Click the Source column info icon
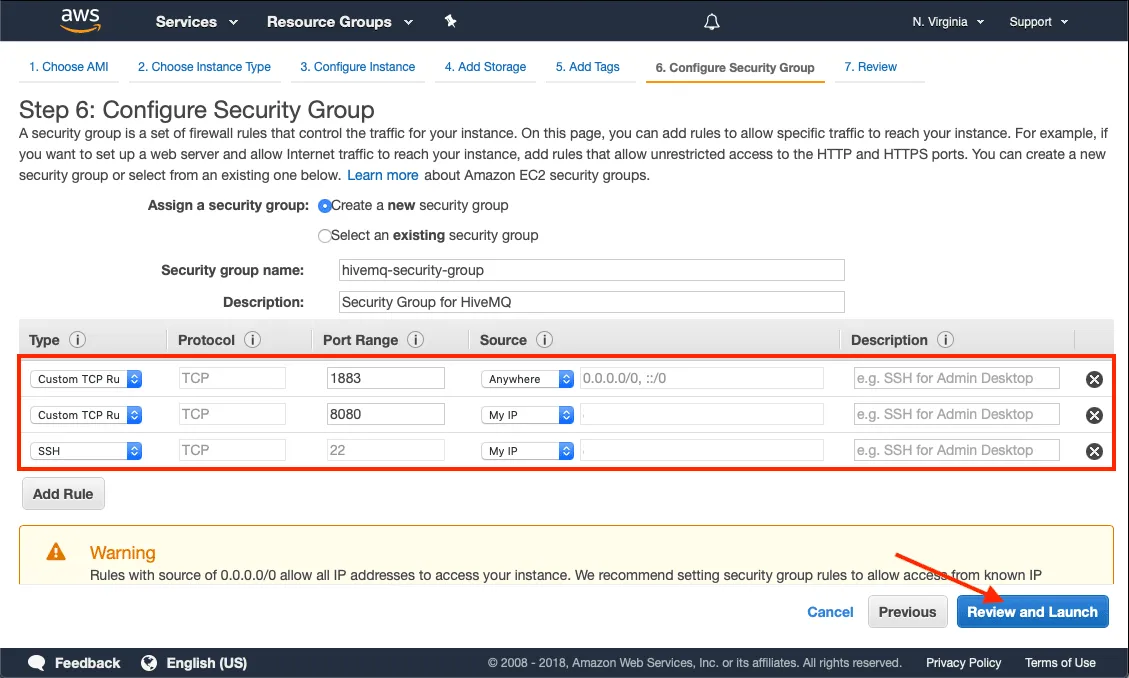The image size is (1129, 678). point(543,340)
